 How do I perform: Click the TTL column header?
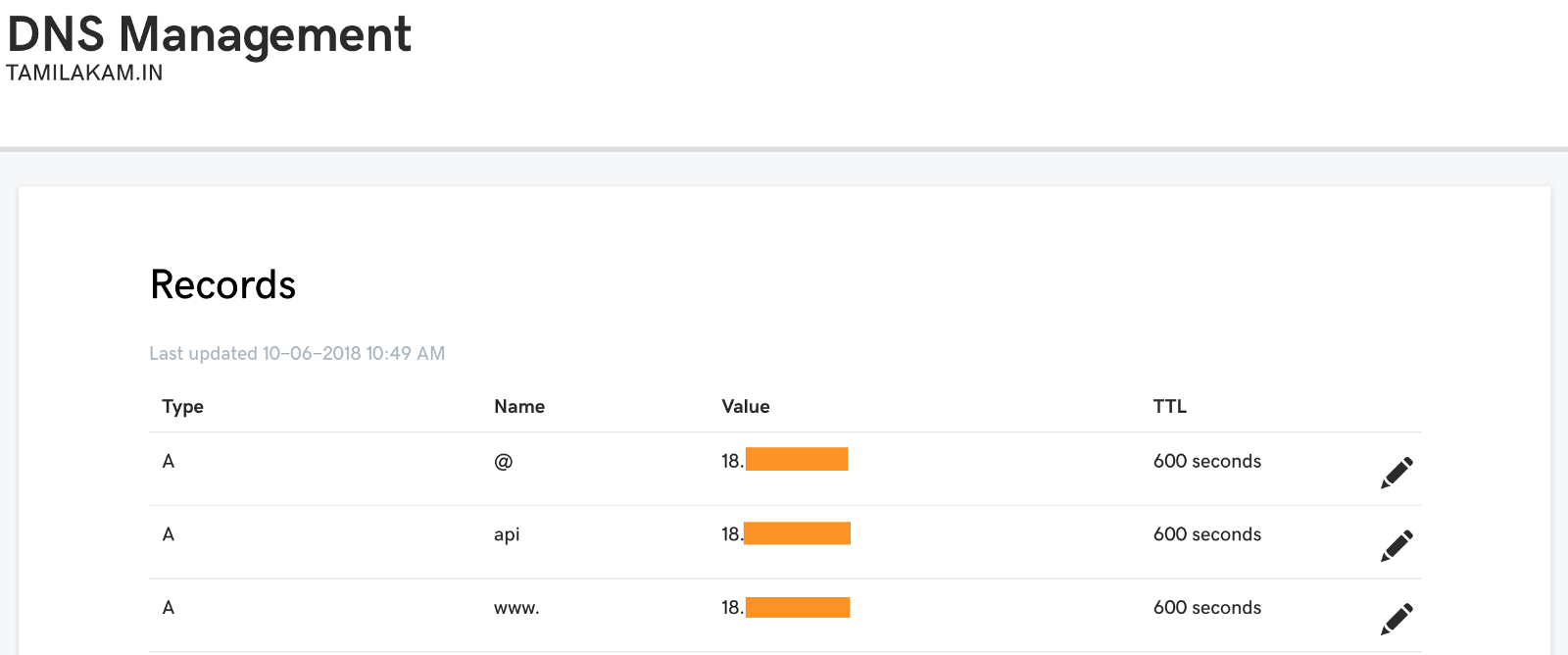1169,407
